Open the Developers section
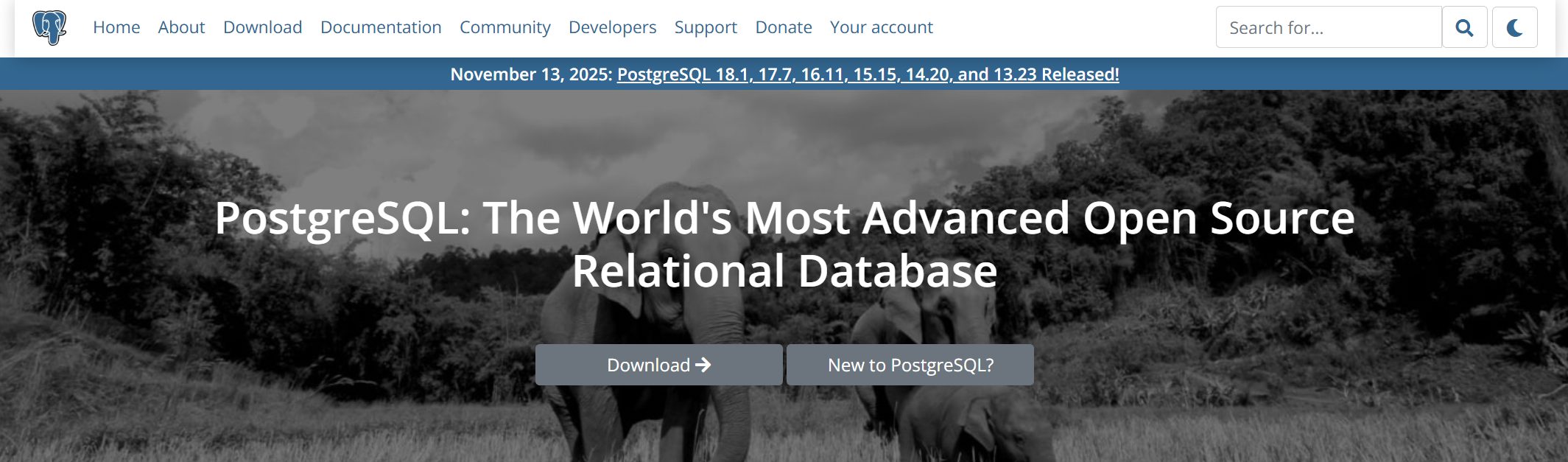Image resolution: width=1568 pixels, height=462 pixels. click(612, 27)
